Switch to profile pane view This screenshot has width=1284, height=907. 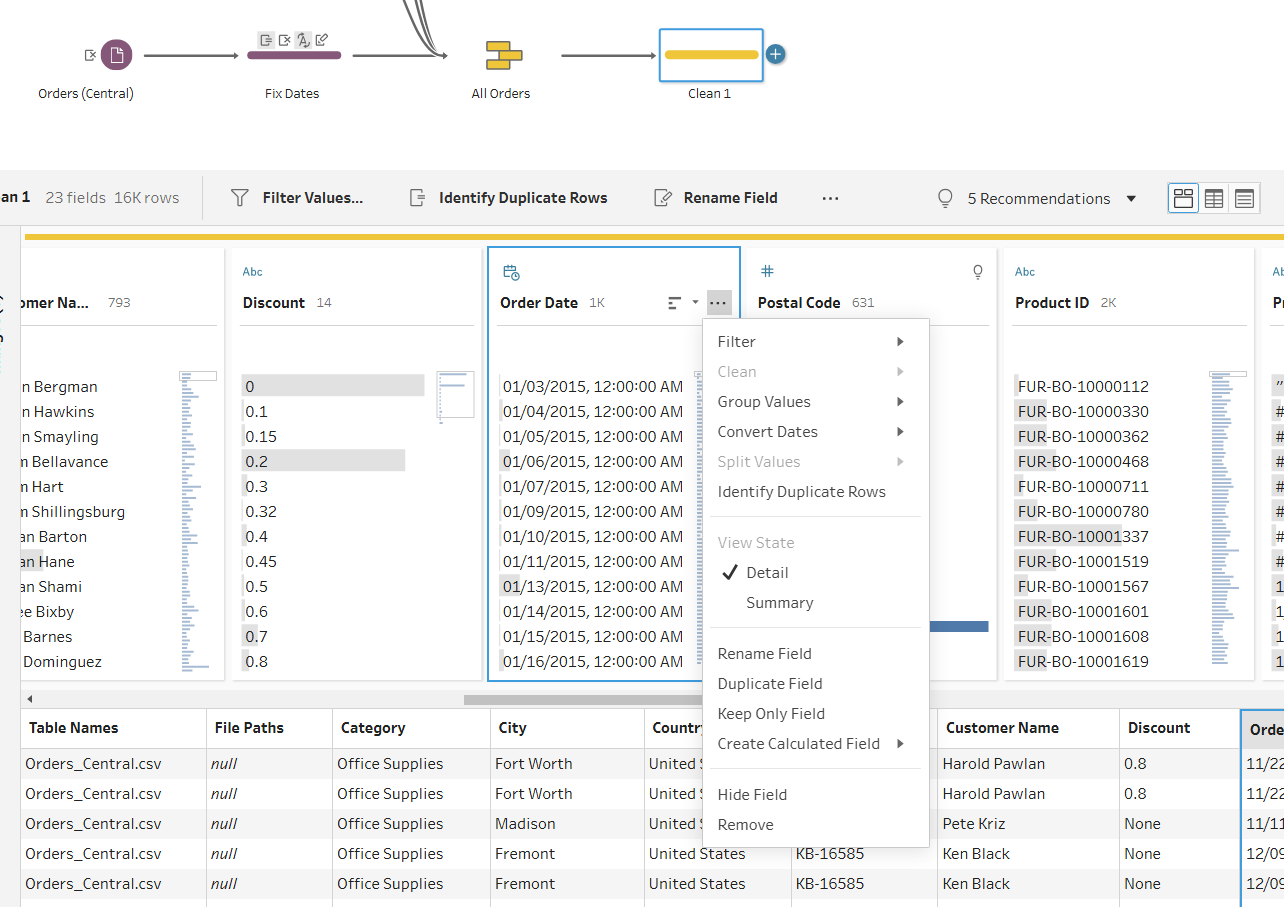coord(1183,198)
